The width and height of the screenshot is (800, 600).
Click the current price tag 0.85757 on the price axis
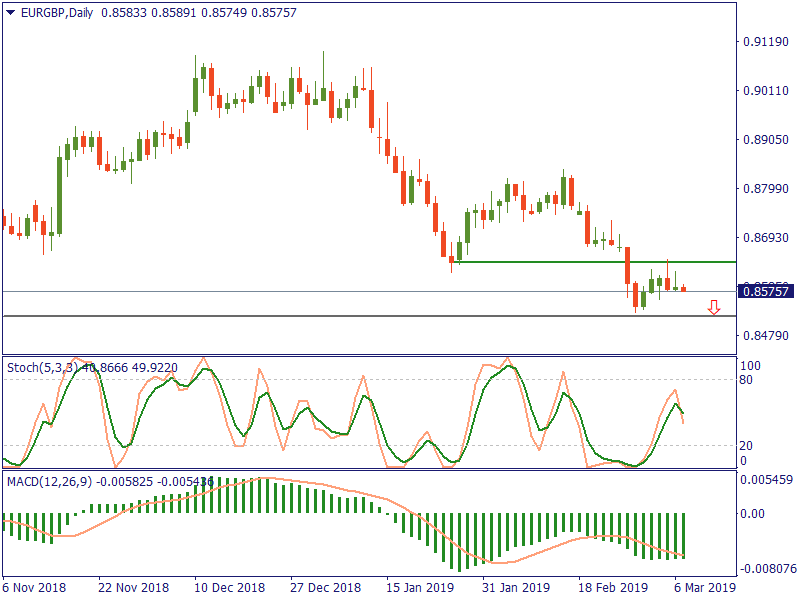[766, 291]
